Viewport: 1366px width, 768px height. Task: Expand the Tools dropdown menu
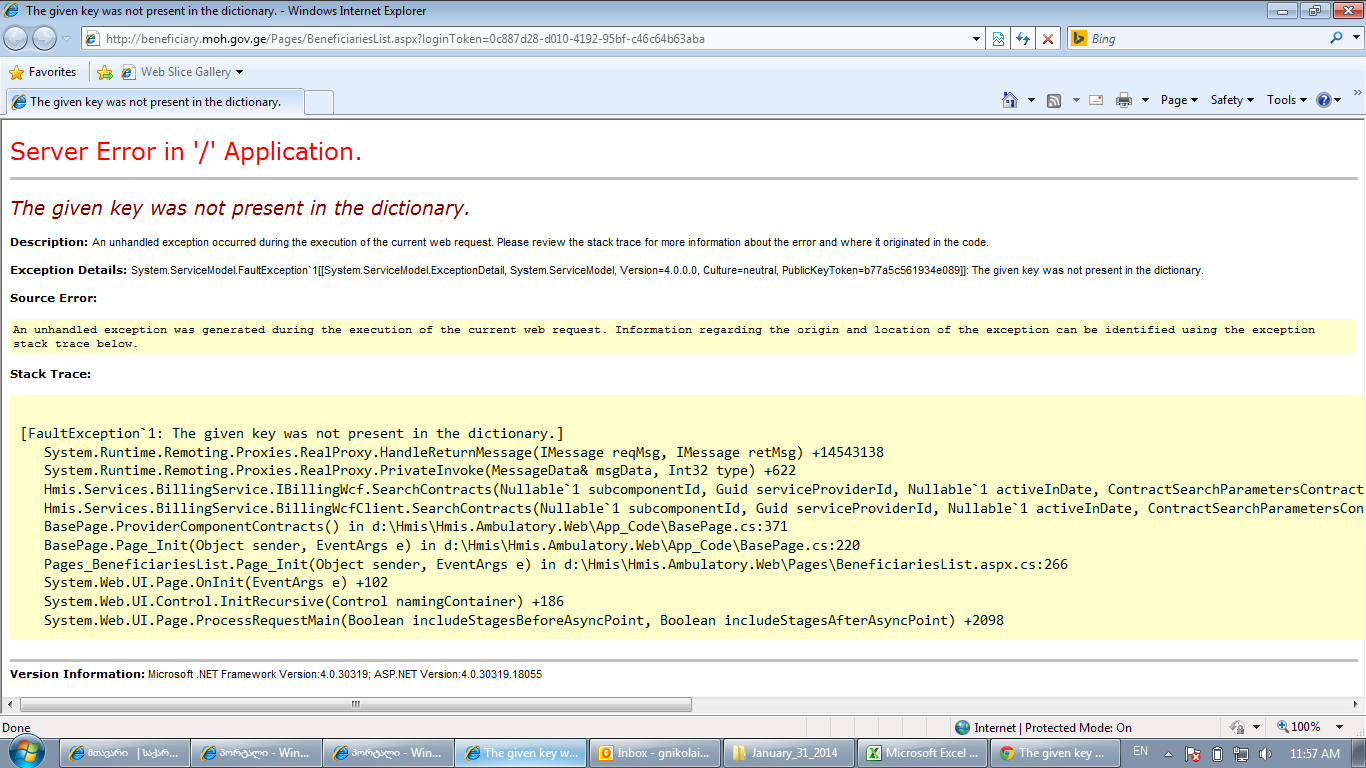pyautogui.click(x=1286, y=100)
